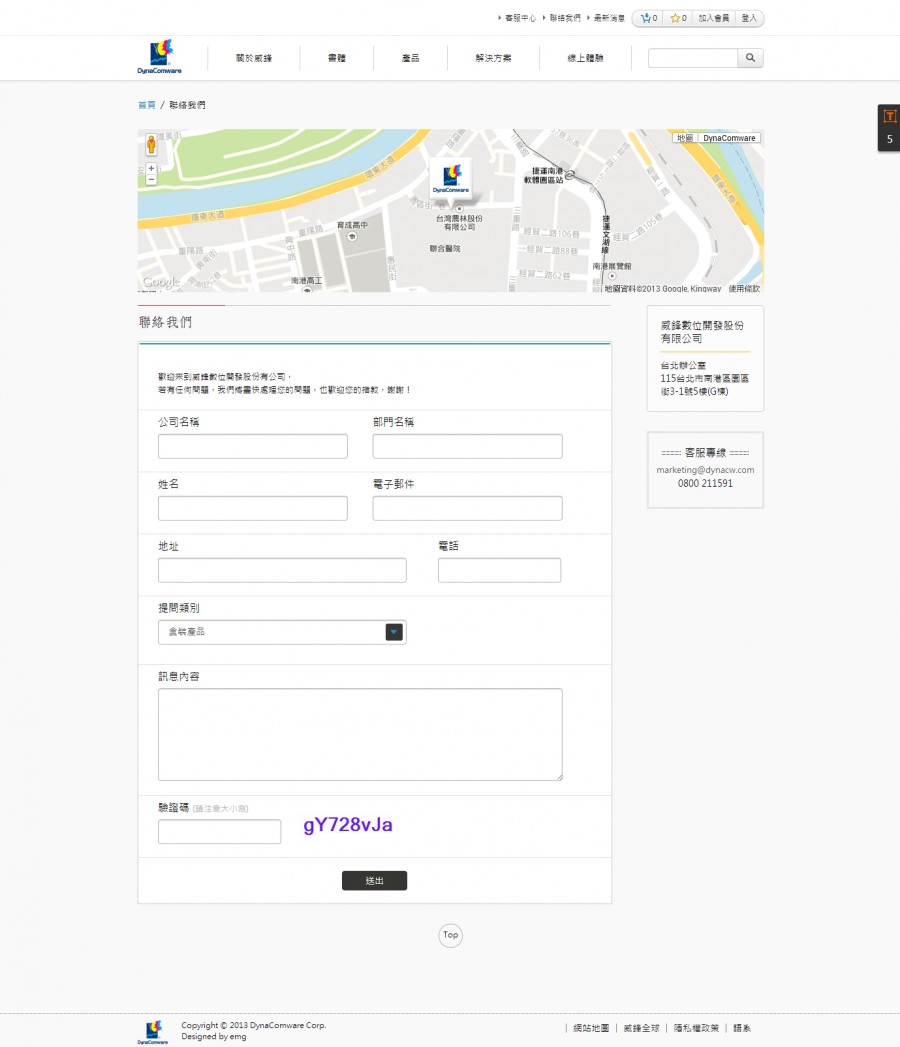Zoom out with the map minus icon
The image size is (900, 1047).
point(150,181)
